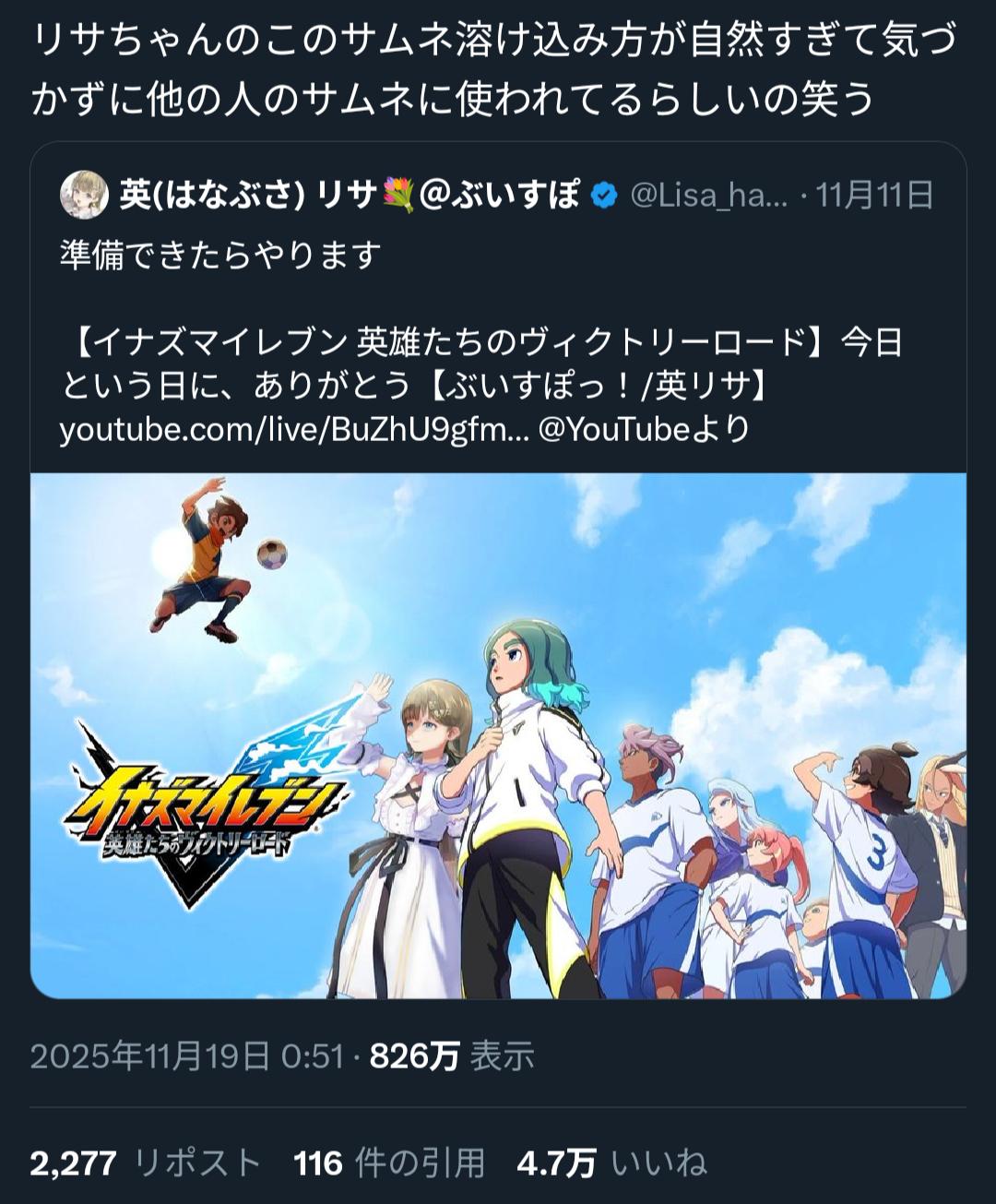
Task: Open the 2,277 リポスト list
Action: [146, 1162]
